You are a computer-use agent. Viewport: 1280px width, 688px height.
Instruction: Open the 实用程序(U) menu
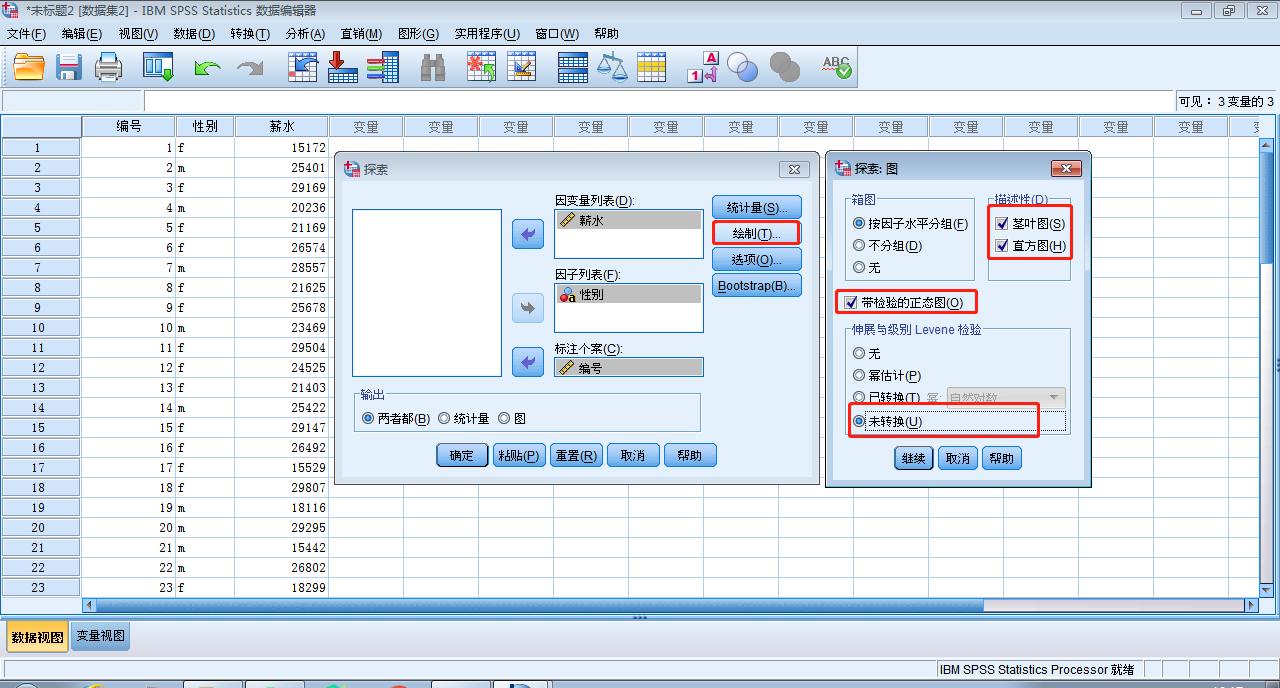pyautogui.click(x=487, y=33)
